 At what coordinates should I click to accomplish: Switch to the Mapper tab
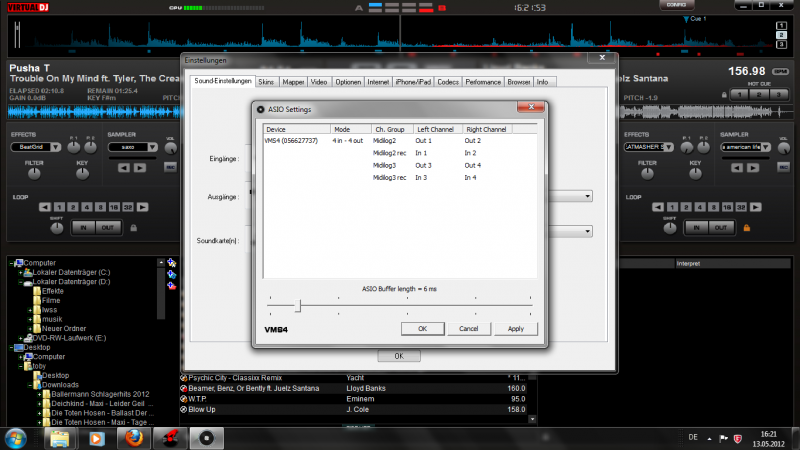(293, 82)
